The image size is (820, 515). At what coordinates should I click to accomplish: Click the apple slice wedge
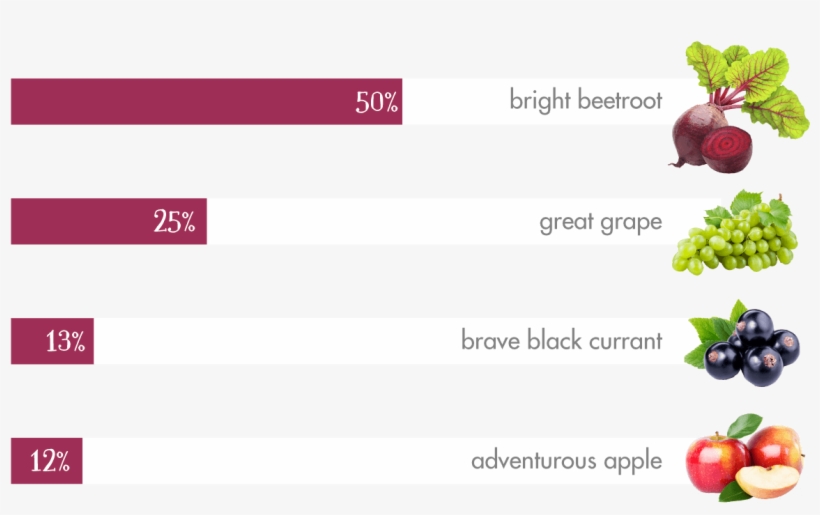[768, 481]
